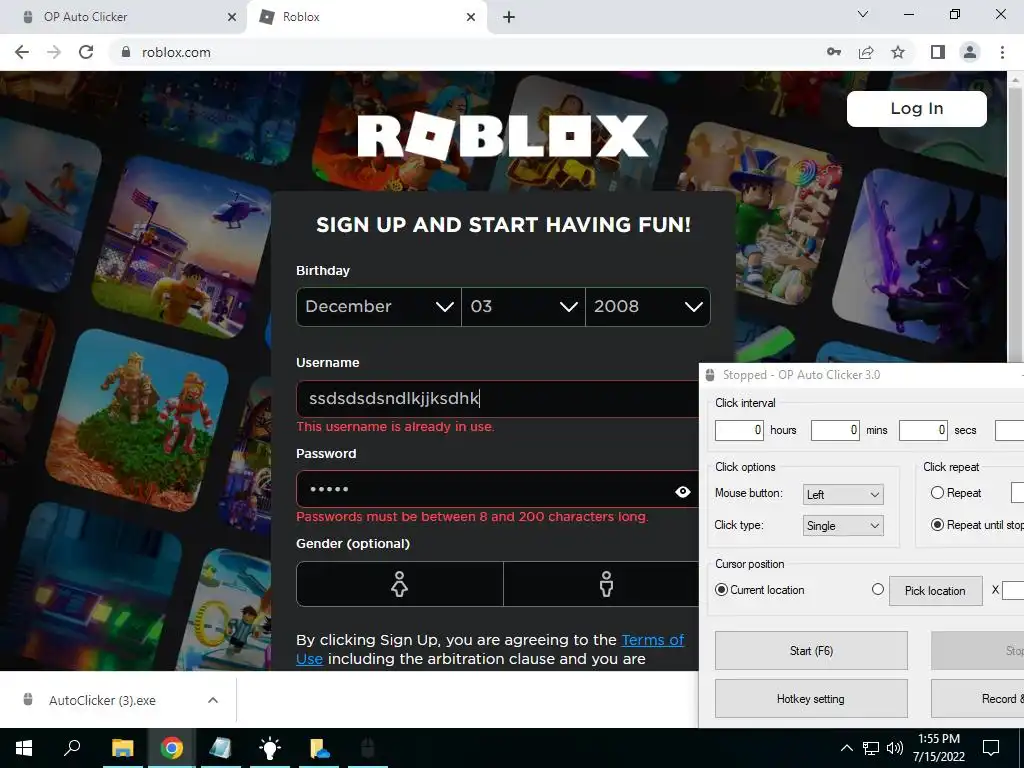Share this page using the share icon
Image resolution: width=1024 pixels, height=768 pixels.
[x=866, y=52]
